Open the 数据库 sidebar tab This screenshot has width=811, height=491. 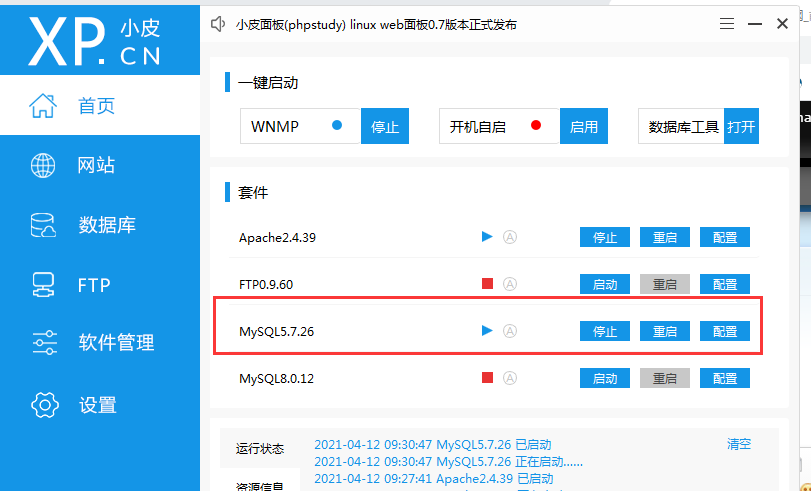click(100, 225)
